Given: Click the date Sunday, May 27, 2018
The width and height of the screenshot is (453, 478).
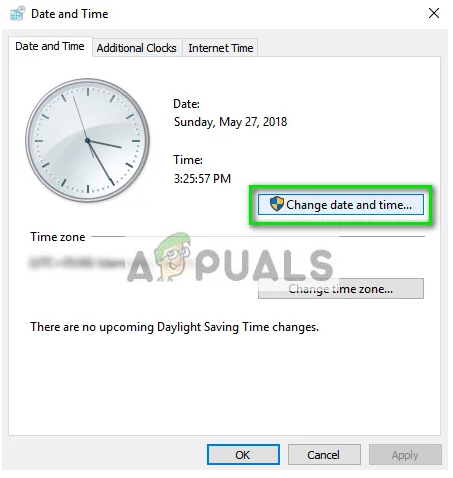Looking at the screenshot, I should coord(230,122).
